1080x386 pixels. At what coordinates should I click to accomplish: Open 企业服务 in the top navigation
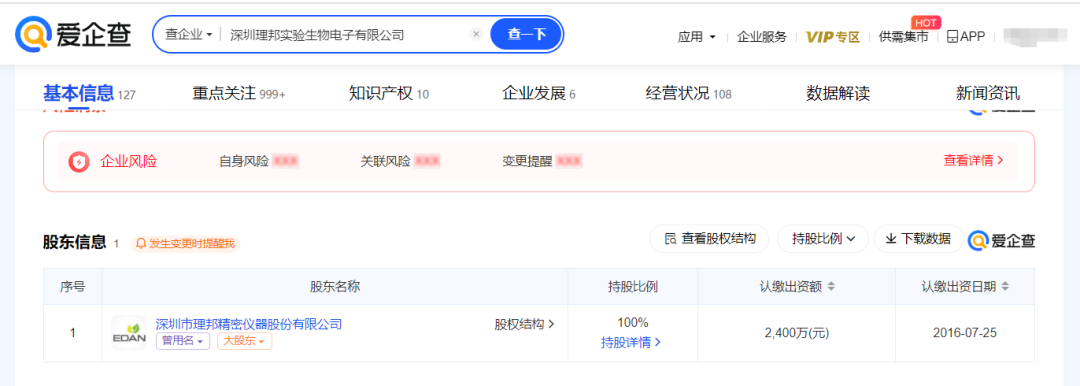click(x=762, y=37)
